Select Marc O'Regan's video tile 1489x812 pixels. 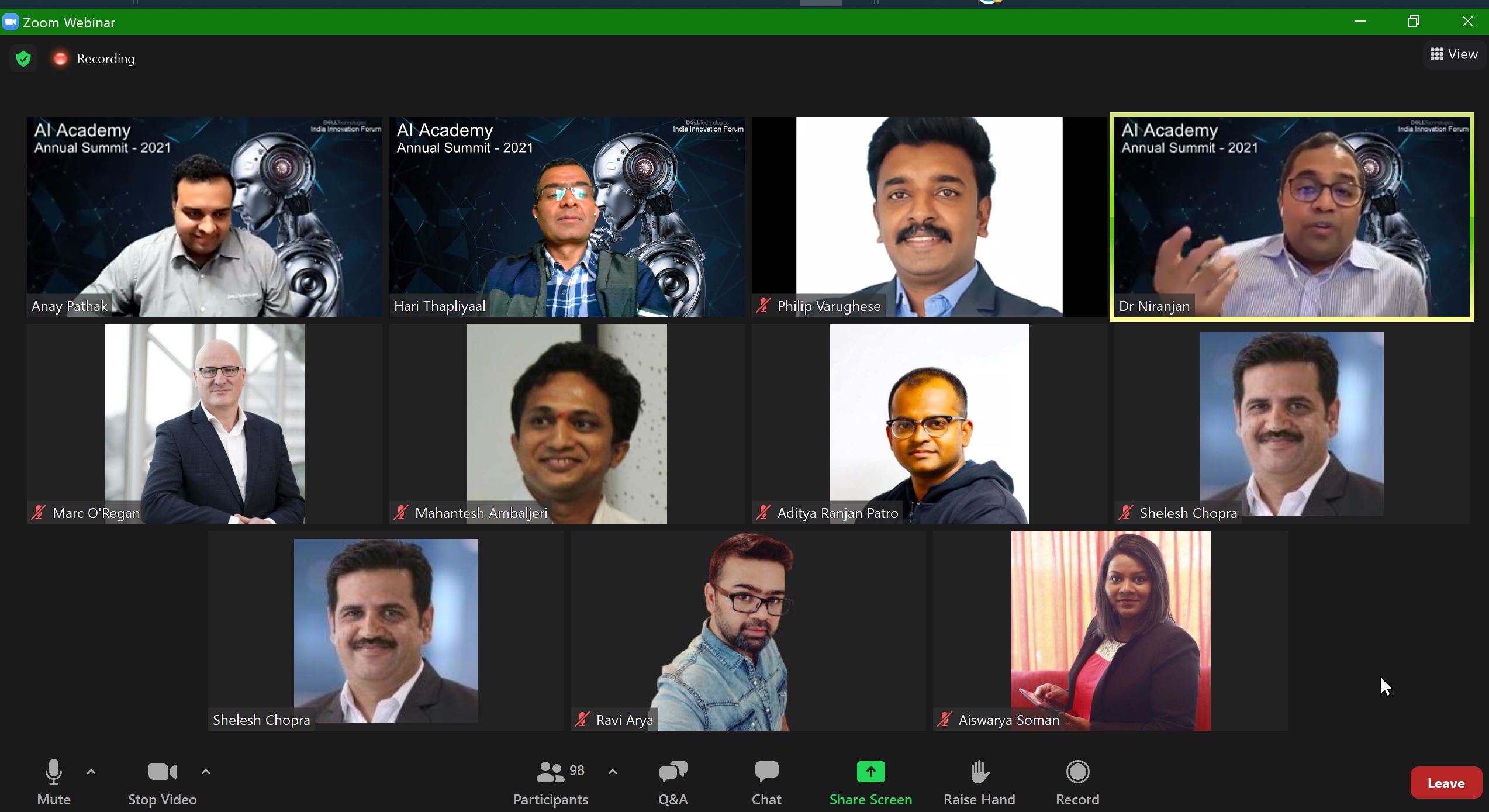tap(205, 424)
